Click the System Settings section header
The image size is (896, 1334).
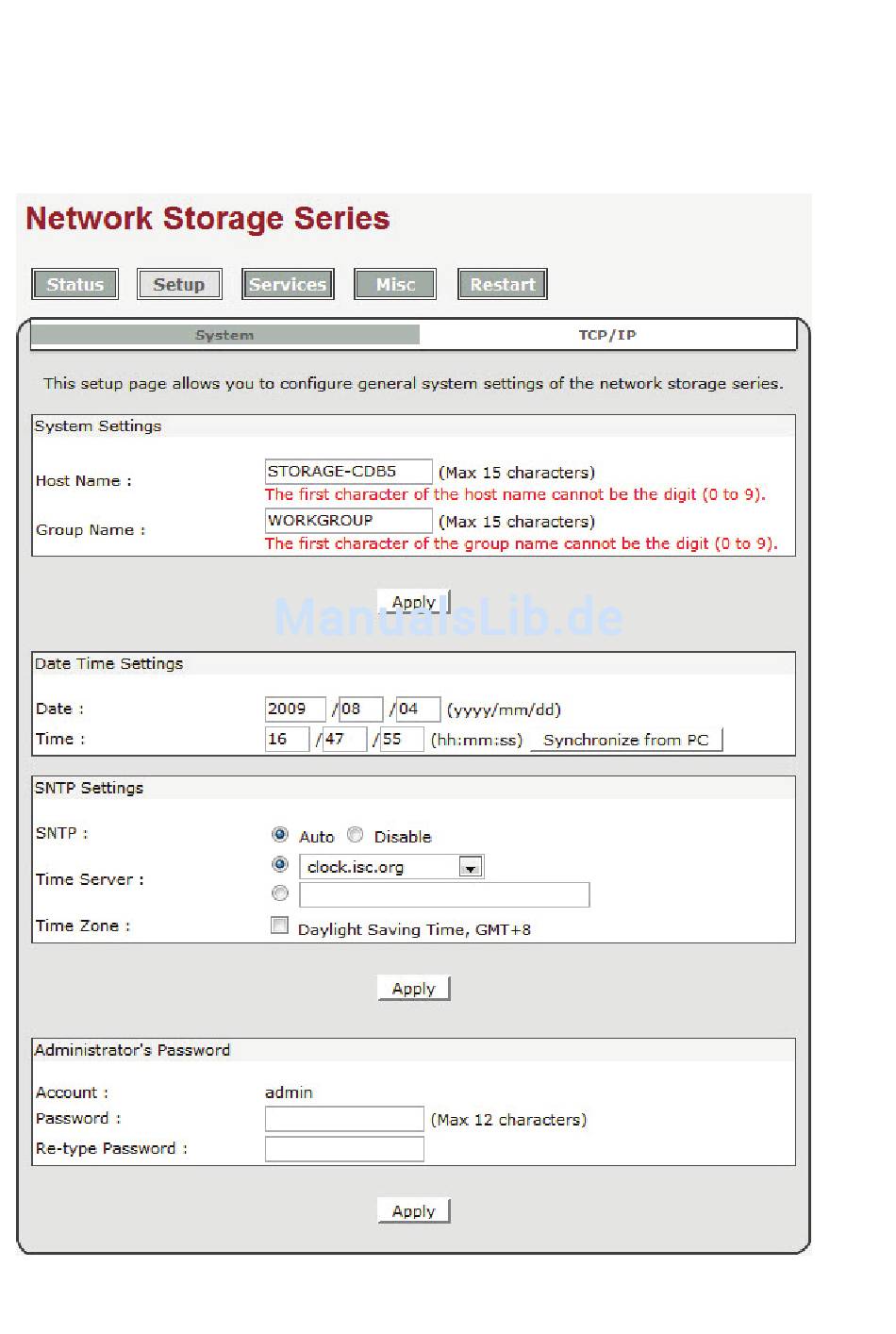coord(98,426)
